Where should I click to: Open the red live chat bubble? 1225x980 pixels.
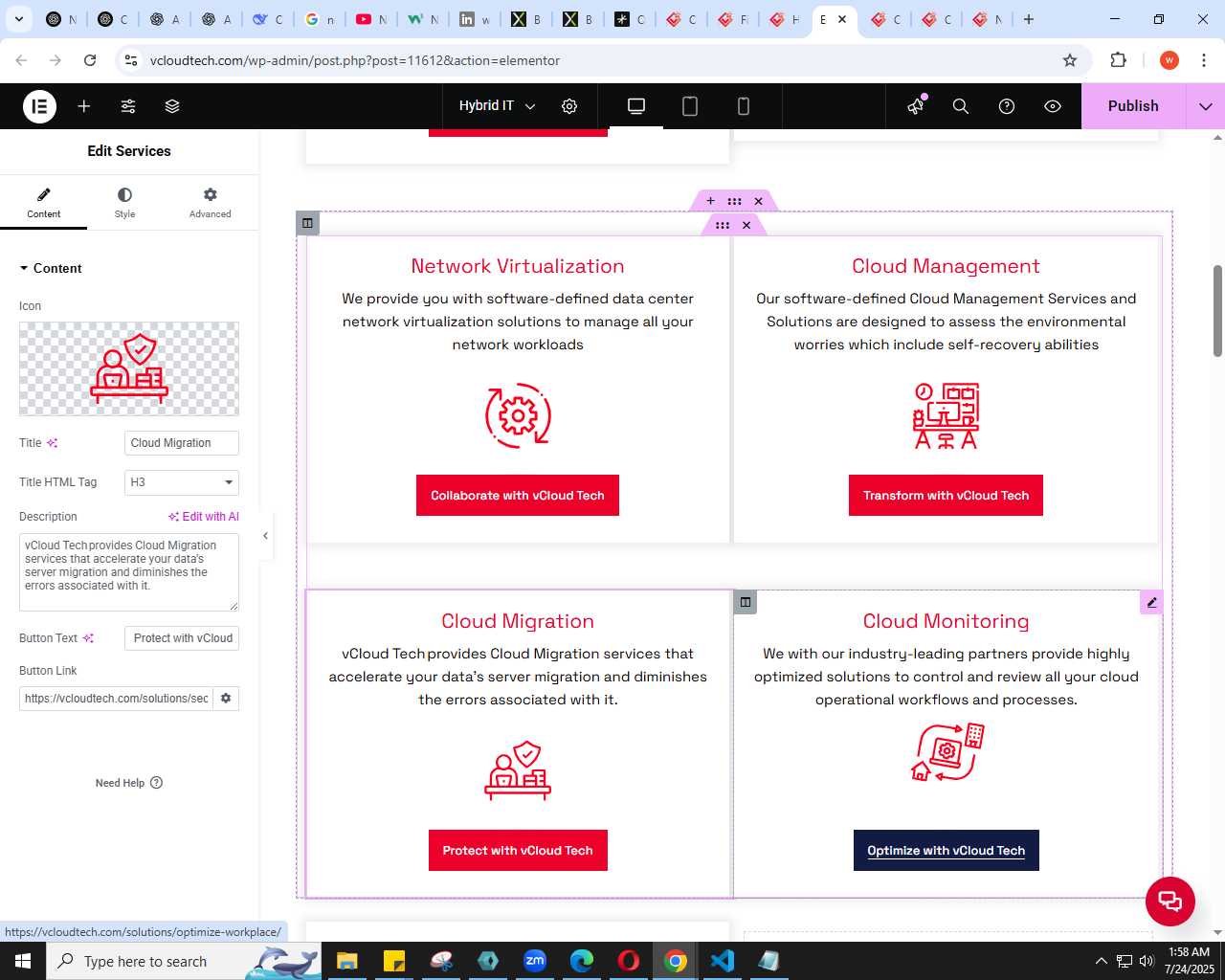coord(1170,902)
